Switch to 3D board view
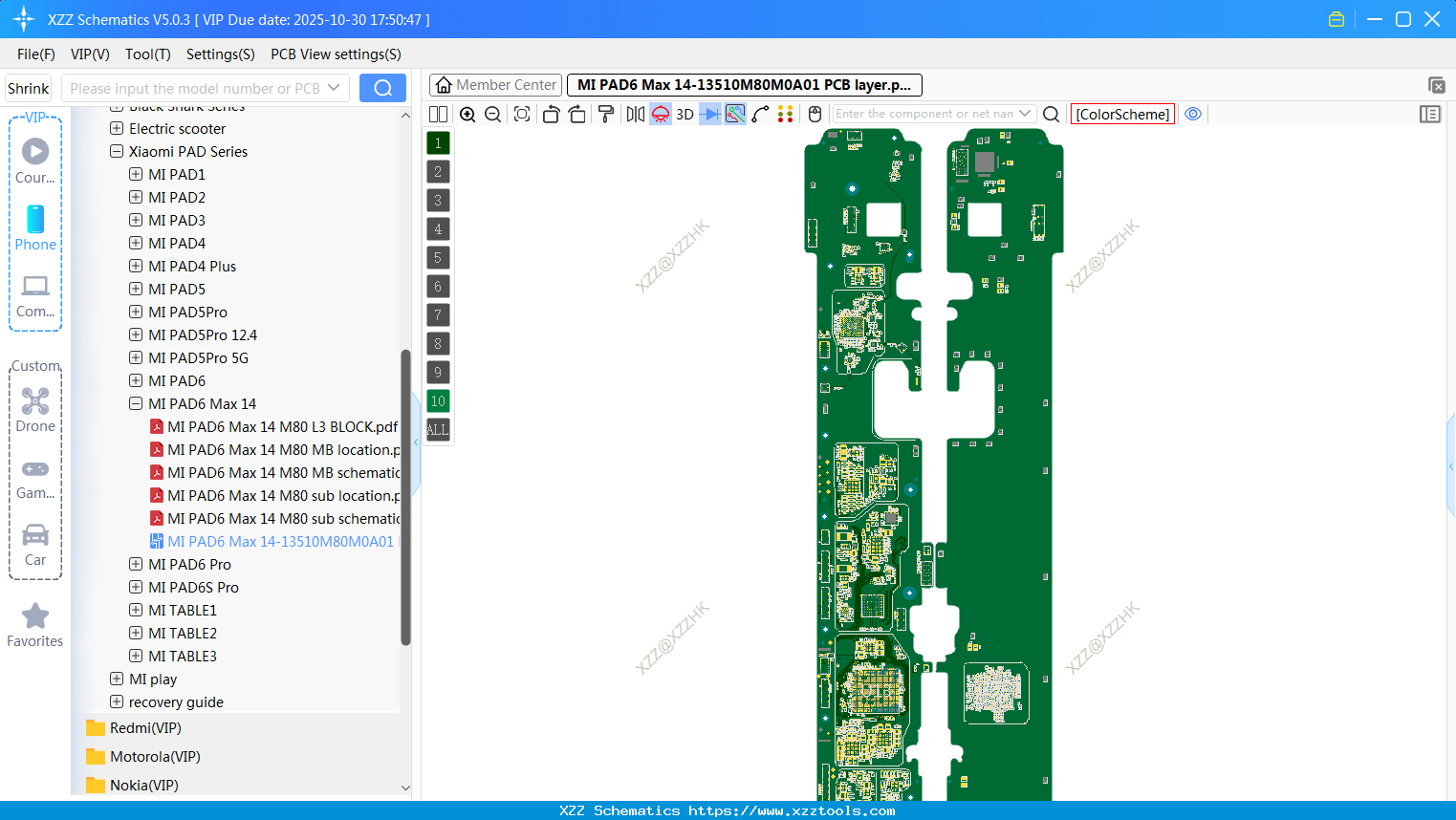Image resolution: width=1456 pixels, height=820 pixels. point(685,114)
